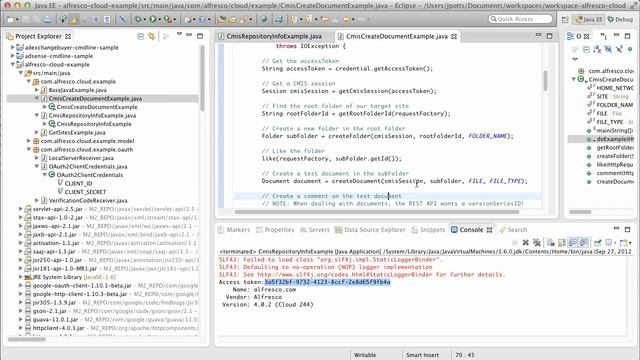Select the CmisCreateDocumentExample.java editor tab

pos(397,36)
